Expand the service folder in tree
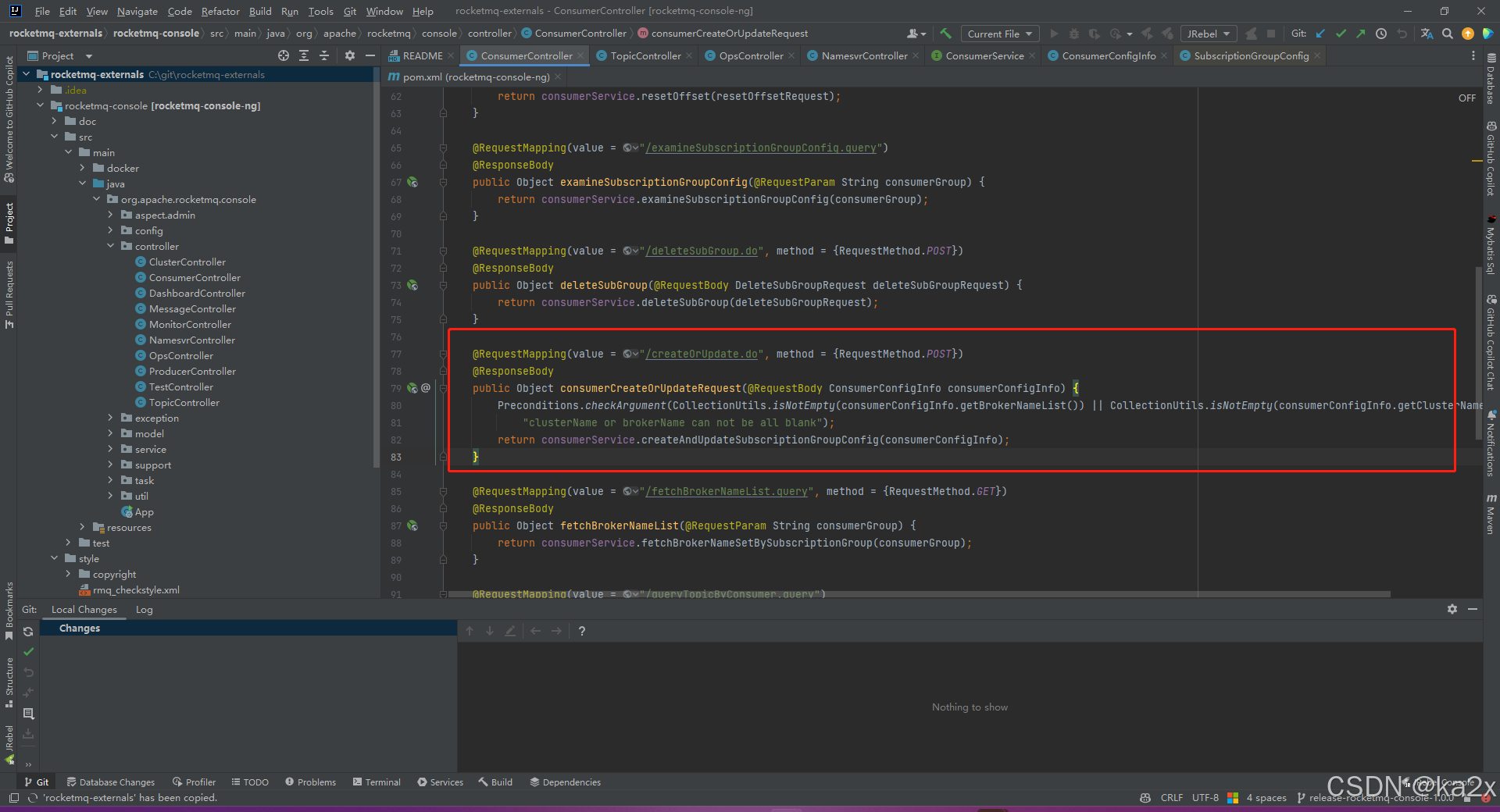Viewport: 1500px width, 812px height. point(111,449)
